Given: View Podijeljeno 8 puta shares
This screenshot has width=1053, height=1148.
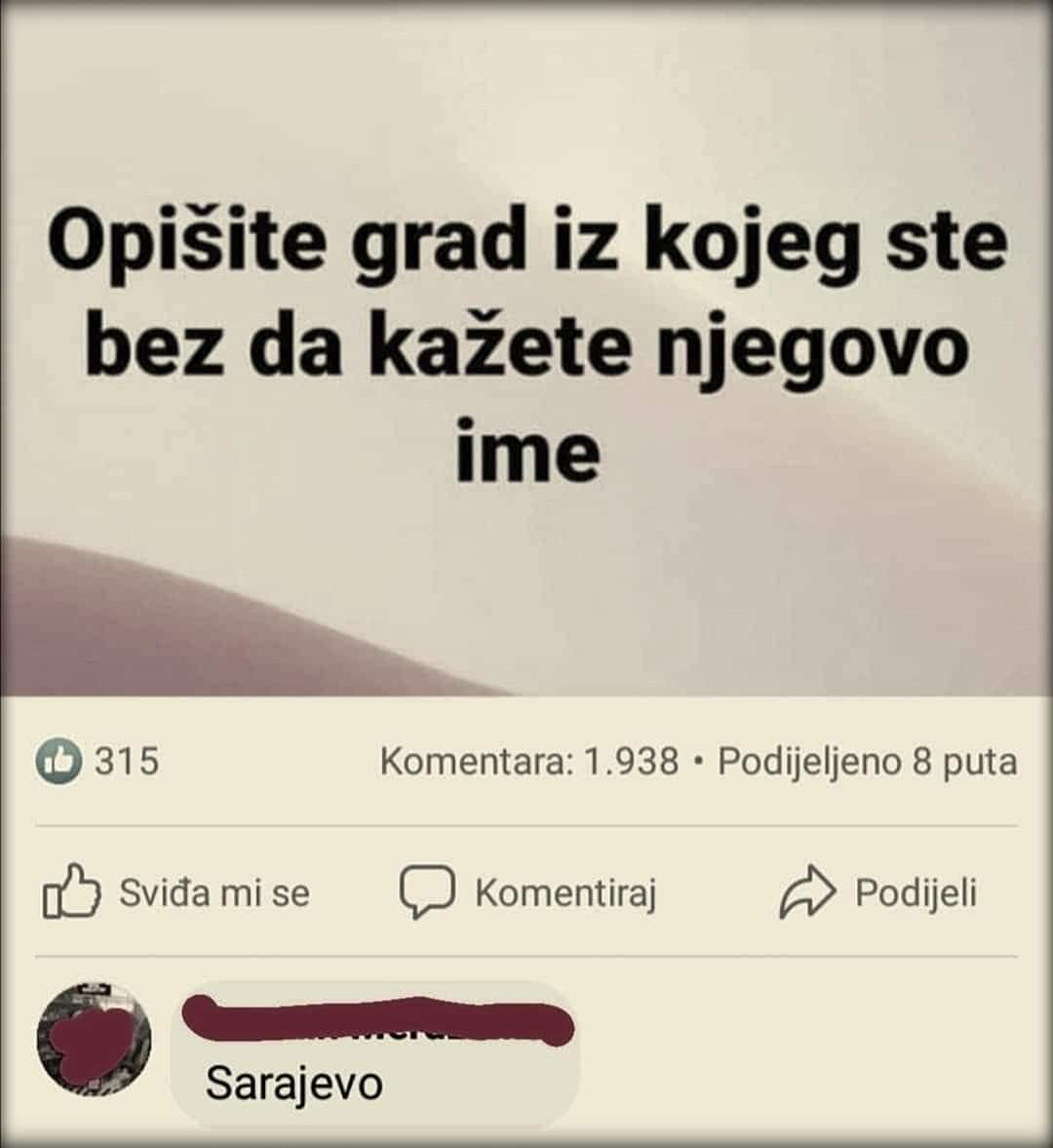Looking at the screenshot, I should pos(867,762).
